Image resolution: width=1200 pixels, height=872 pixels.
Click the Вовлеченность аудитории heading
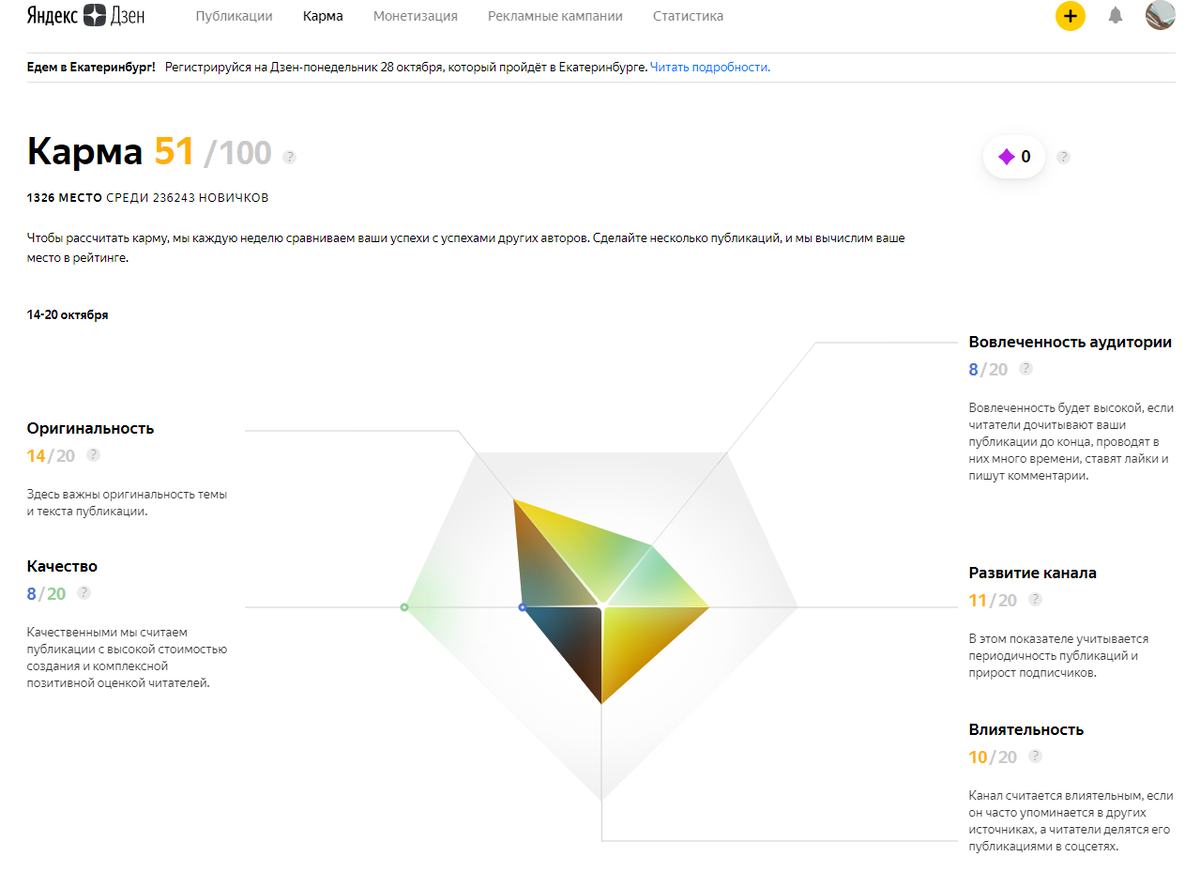1070,342
